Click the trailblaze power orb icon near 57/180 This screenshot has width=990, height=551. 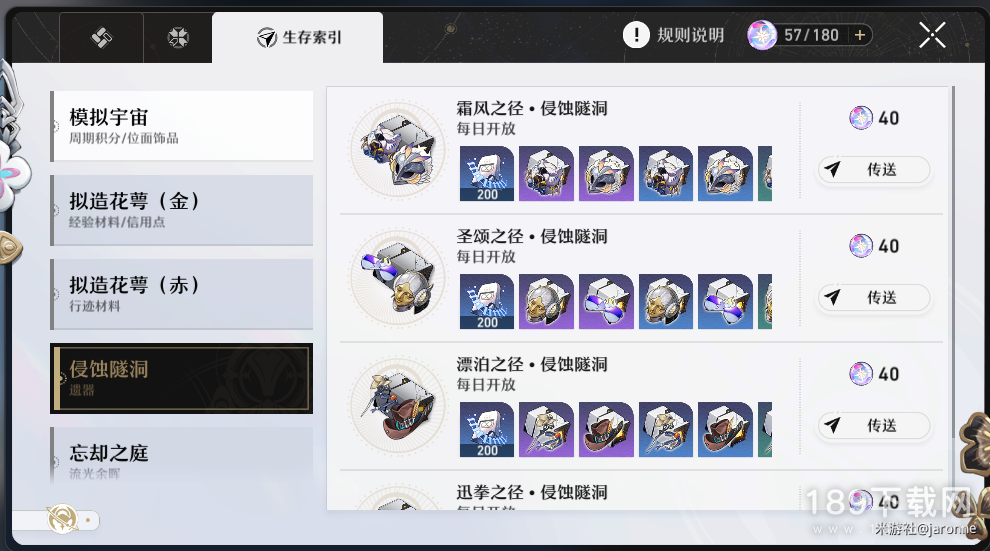tap(762, 35)
